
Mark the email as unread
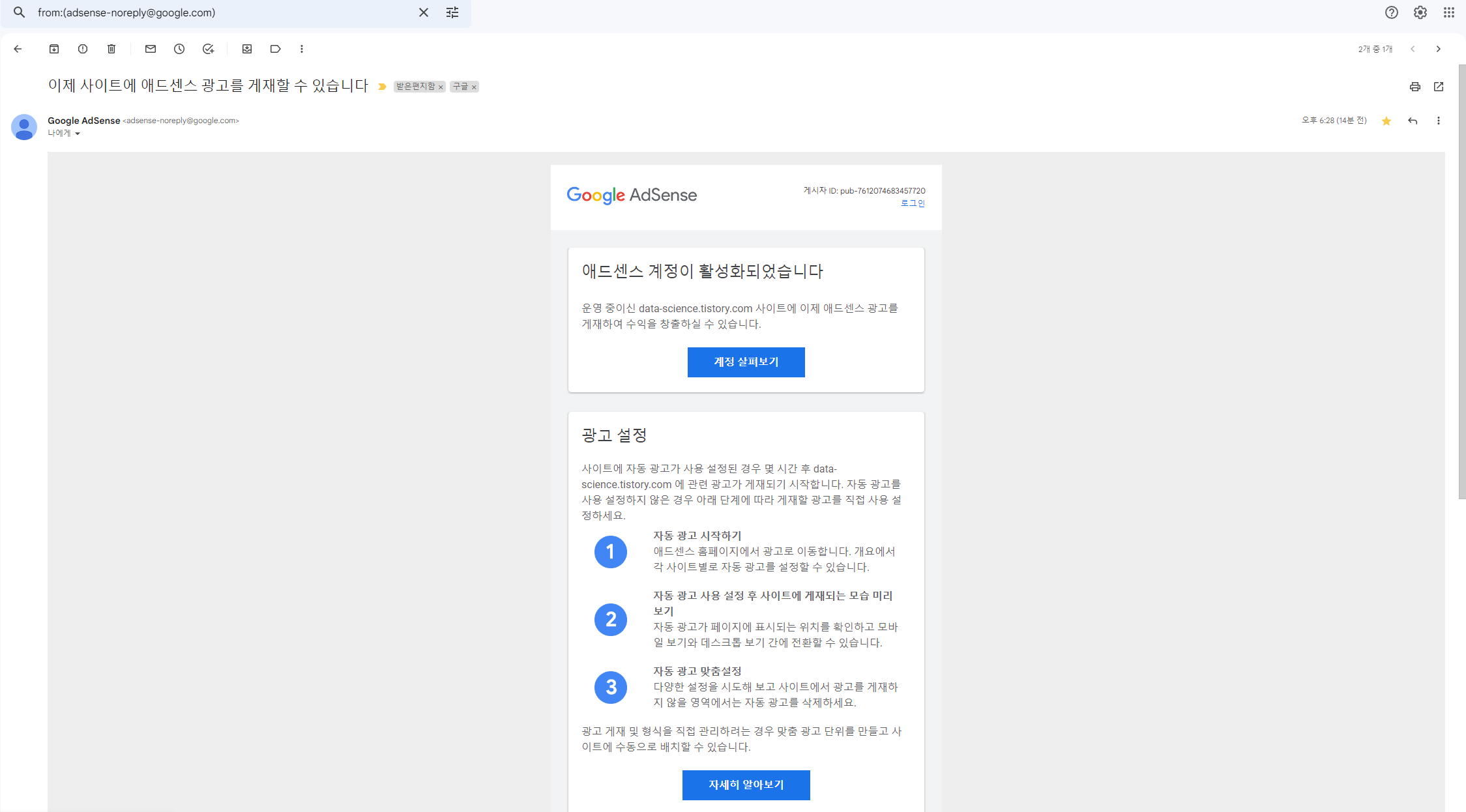pyautogui.click(x=151, y=49)
